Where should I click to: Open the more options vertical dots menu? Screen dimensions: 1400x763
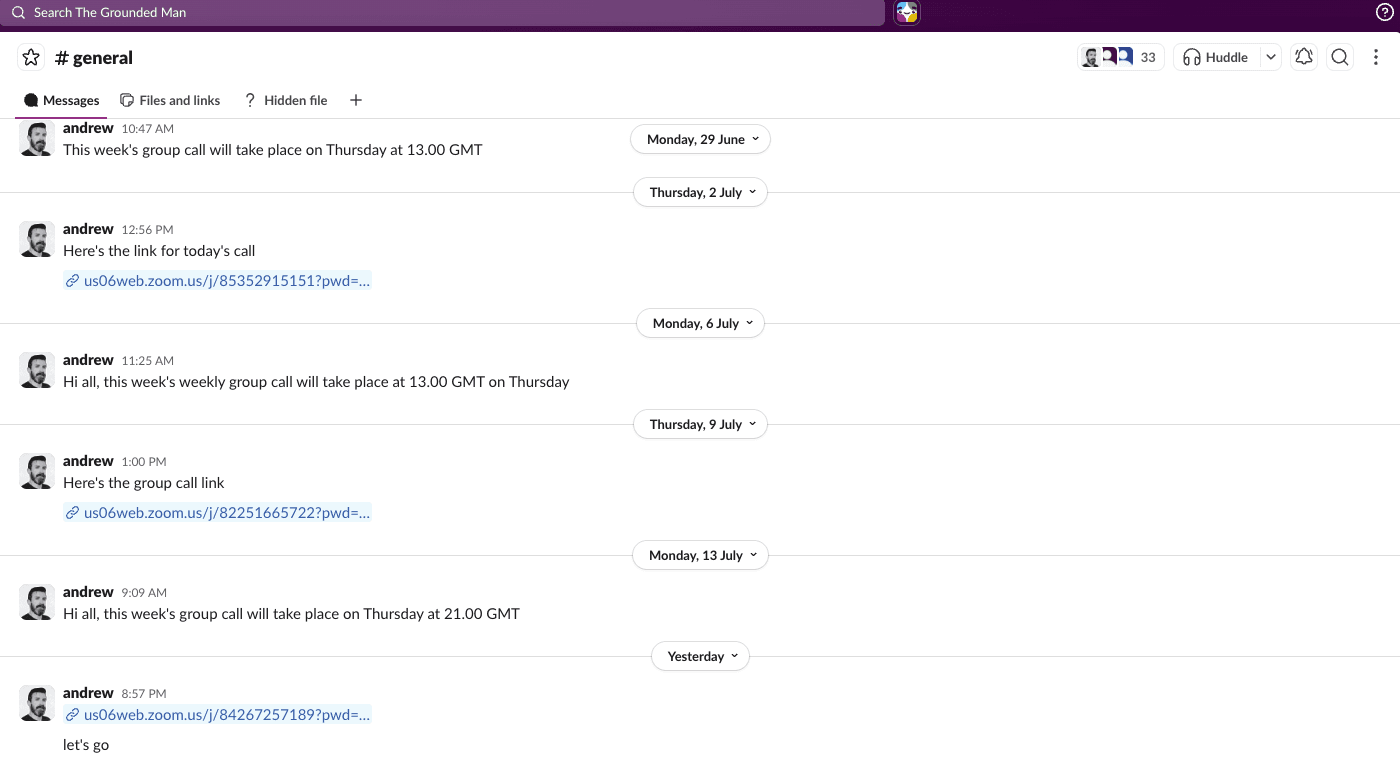tap(1376, 57)
